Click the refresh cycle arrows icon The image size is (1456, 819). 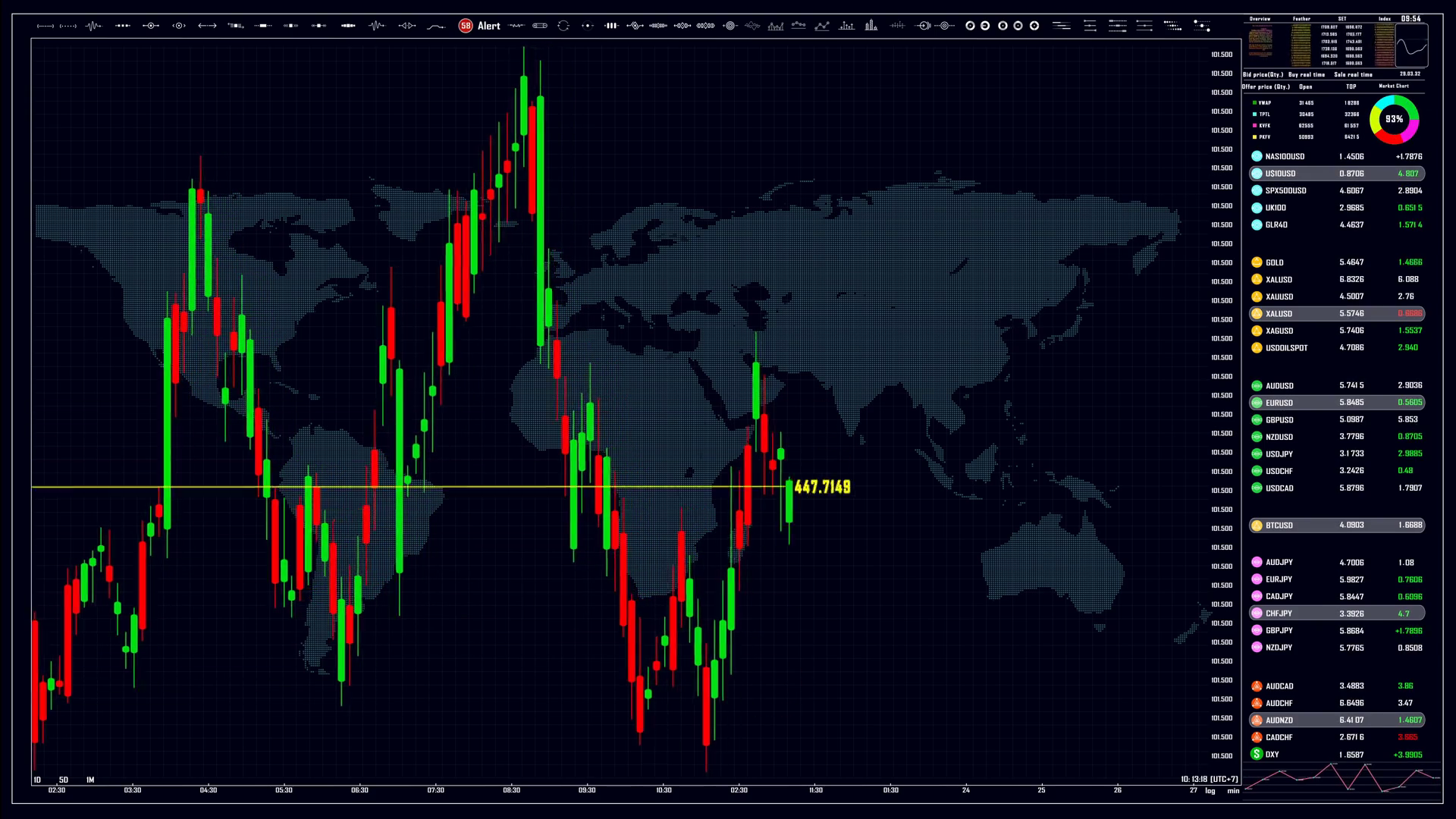pyautogui.click(x=563, y=26)
